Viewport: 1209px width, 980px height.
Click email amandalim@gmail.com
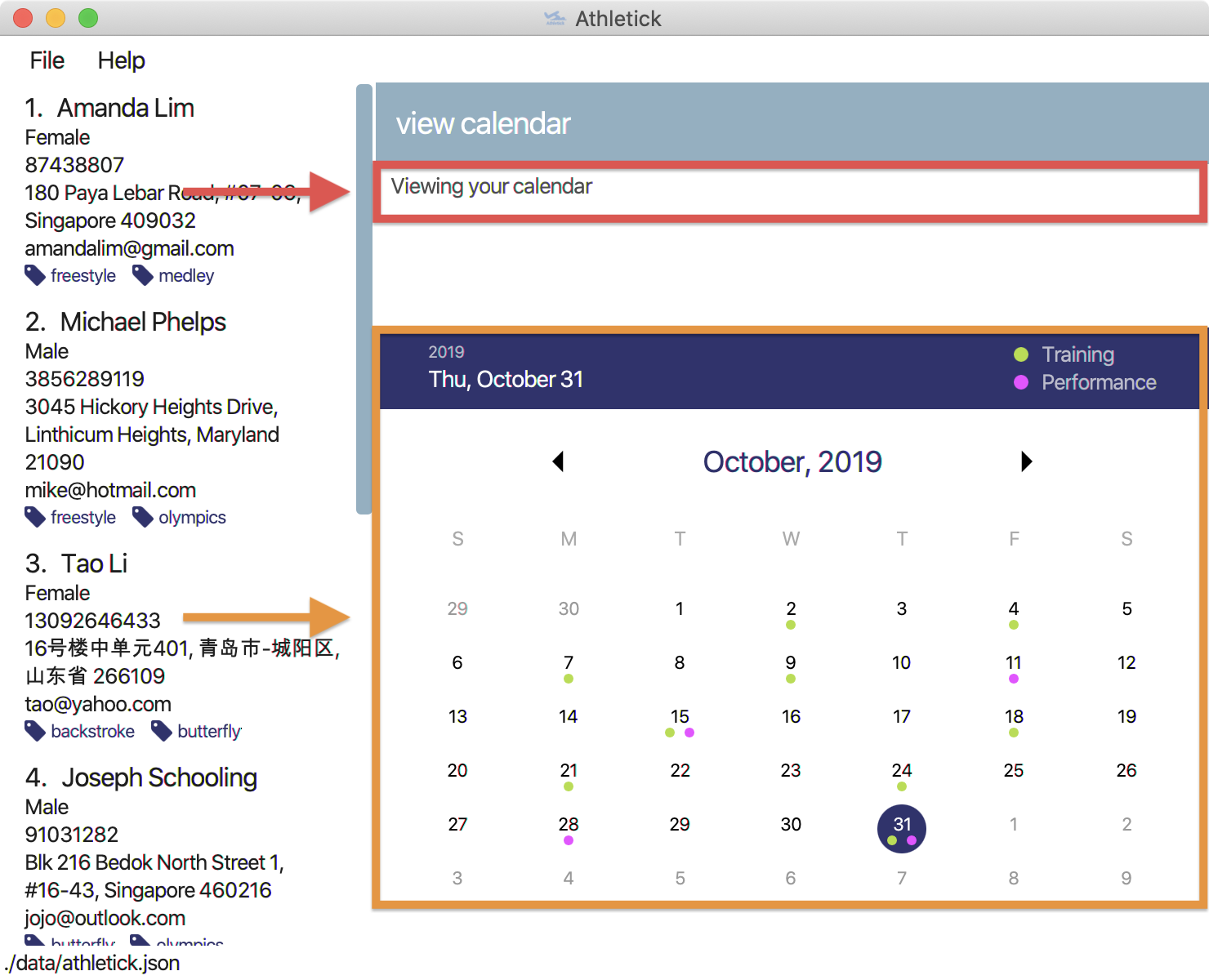click(x=129, y=248)
